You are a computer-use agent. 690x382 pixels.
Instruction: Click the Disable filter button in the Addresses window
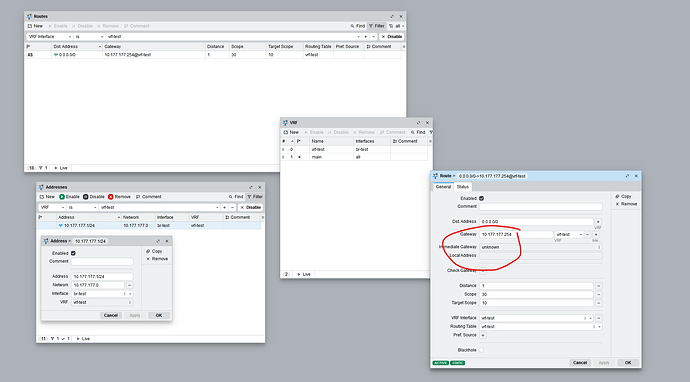coord(250,207)
